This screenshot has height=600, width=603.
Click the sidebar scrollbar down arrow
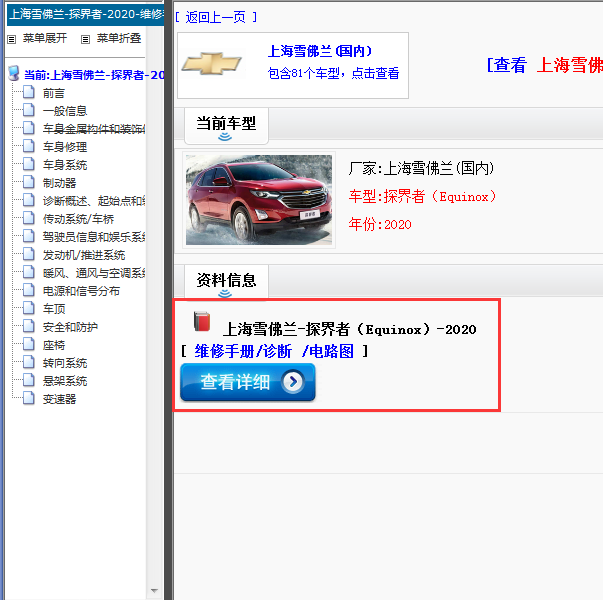pyautogui.click(x=154, y=590)
